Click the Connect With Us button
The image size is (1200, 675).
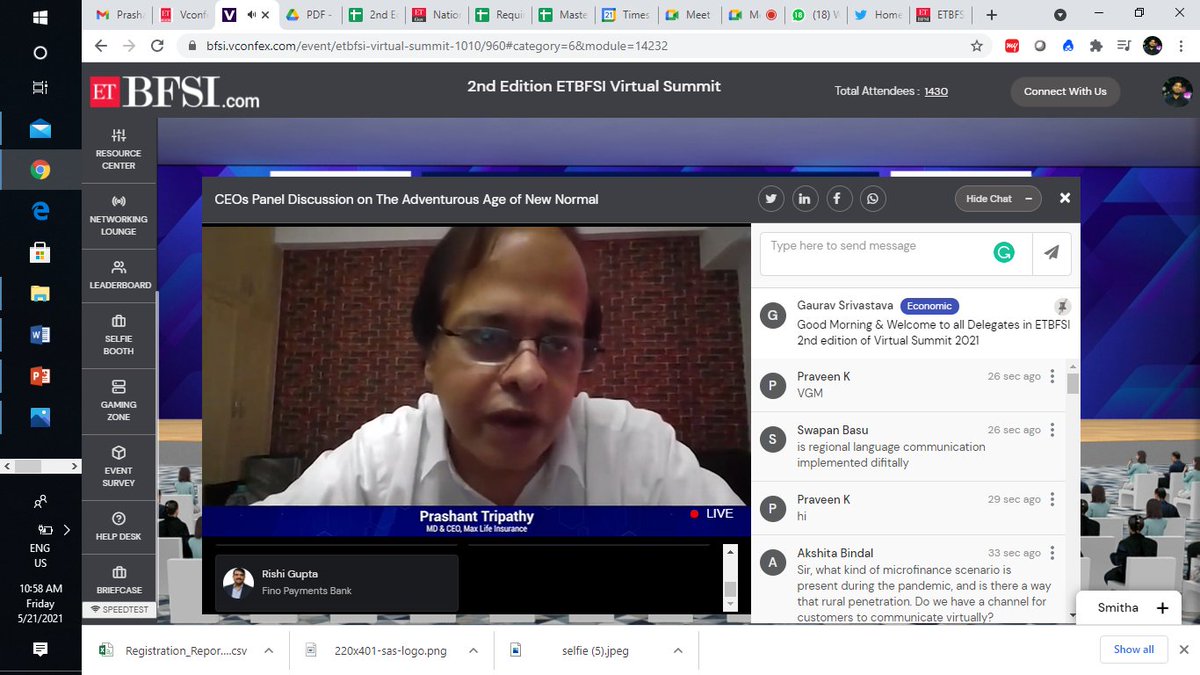tap(1065, 91)
